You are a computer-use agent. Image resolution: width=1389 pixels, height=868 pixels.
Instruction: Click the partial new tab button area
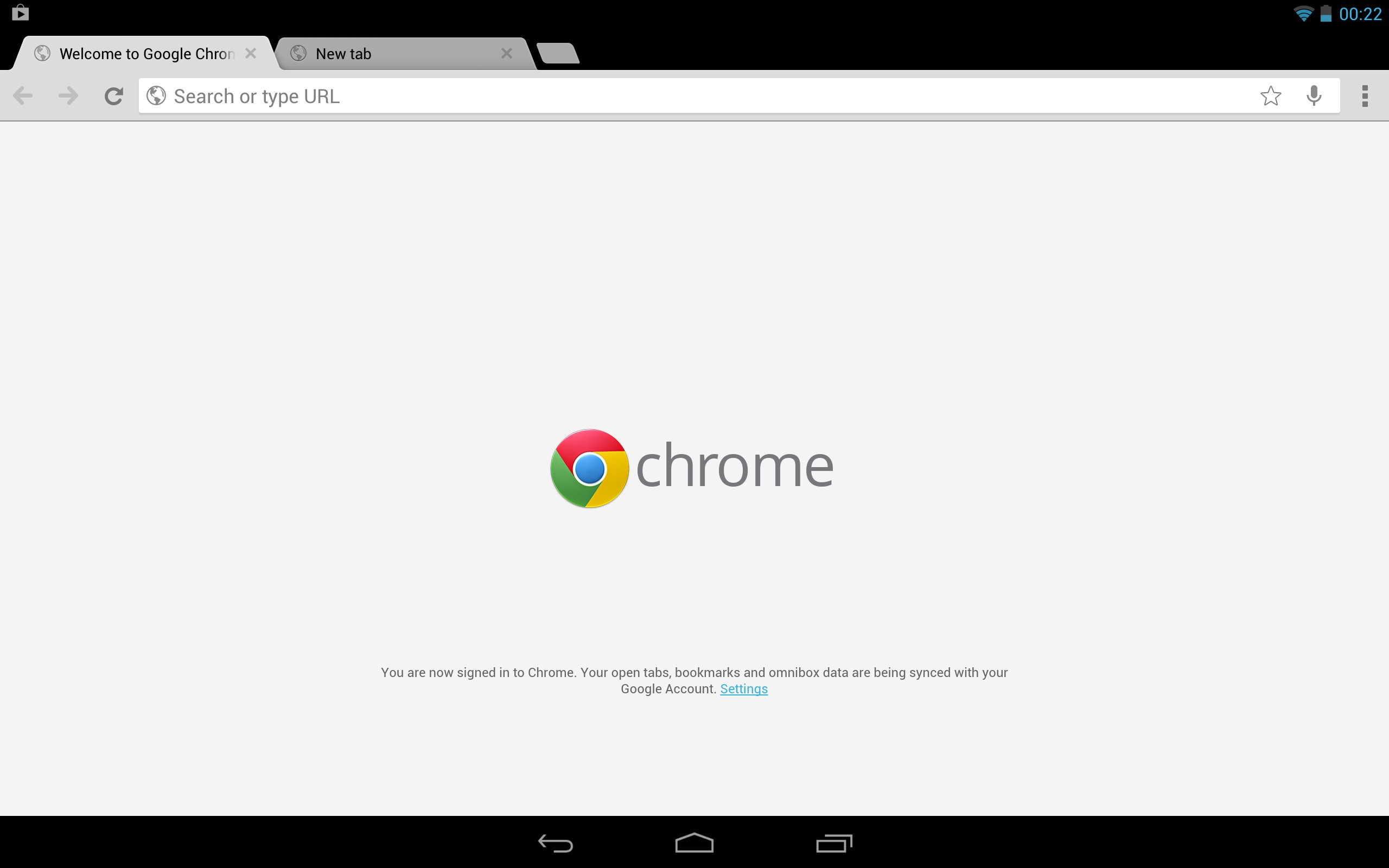click(x=557, y=54)
